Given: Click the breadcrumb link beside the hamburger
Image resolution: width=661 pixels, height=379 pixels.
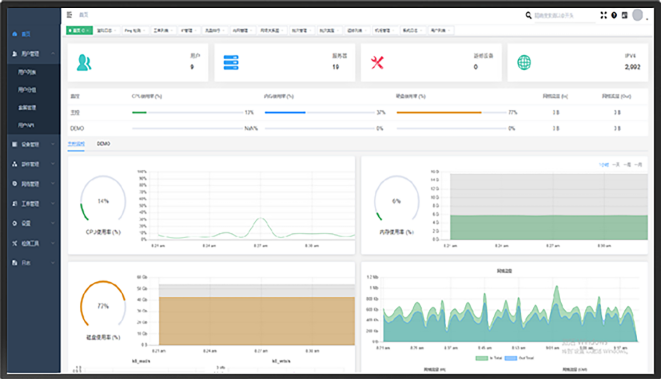Looking at the screenshot, I should coord(83,15).
